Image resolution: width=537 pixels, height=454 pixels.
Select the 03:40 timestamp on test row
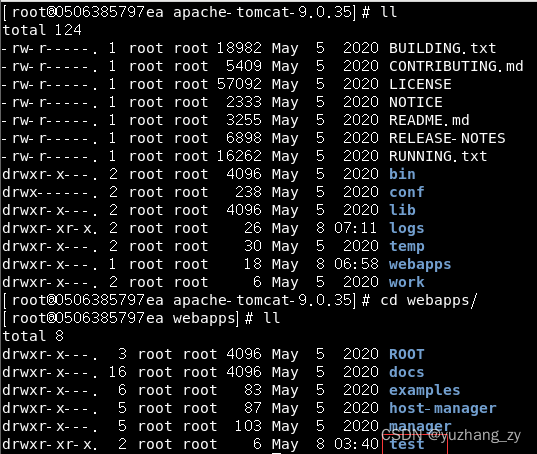pos(356,444)
